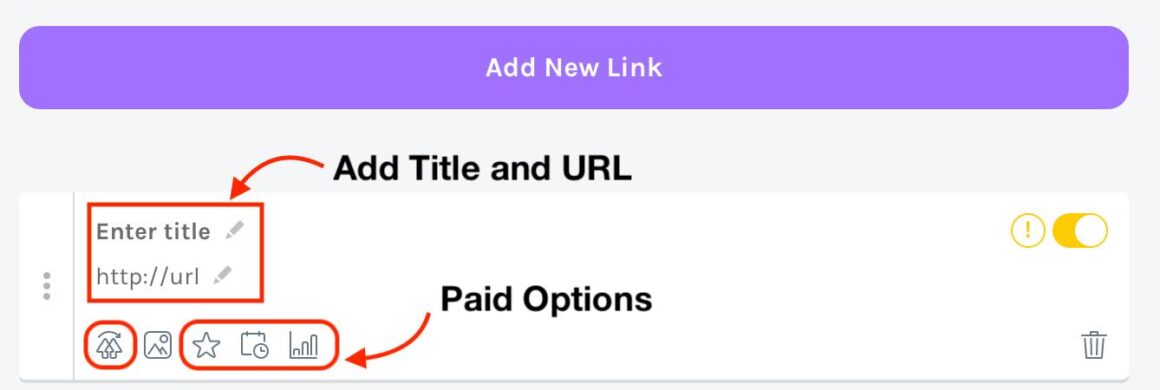Click the http://url text field

tap(148, 277)
